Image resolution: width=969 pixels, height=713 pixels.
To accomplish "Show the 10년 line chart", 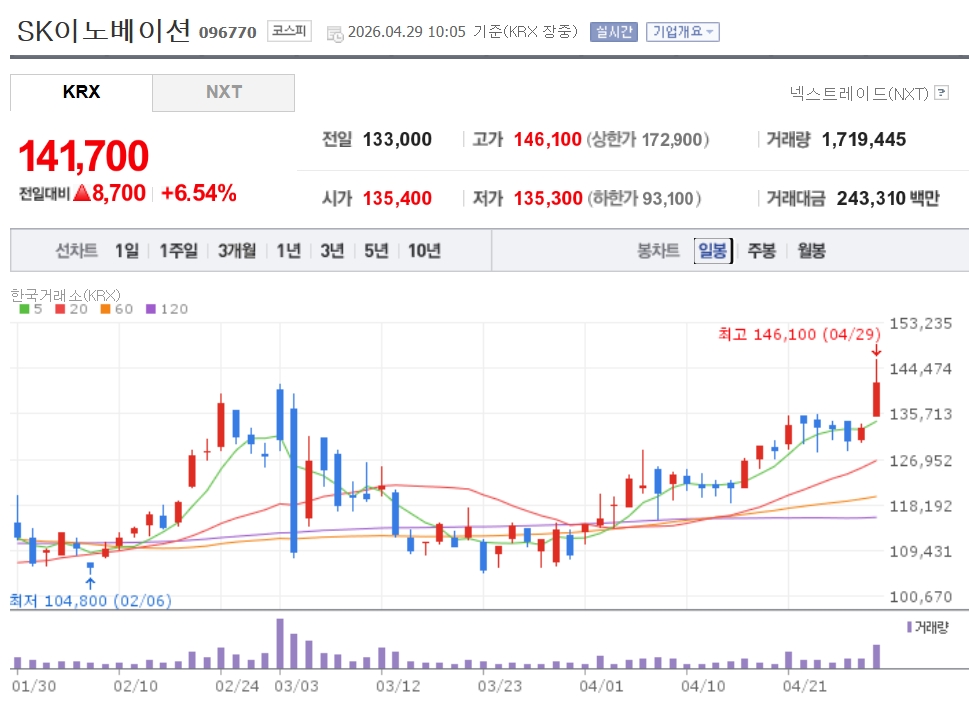I will click(x=424, y=250).
